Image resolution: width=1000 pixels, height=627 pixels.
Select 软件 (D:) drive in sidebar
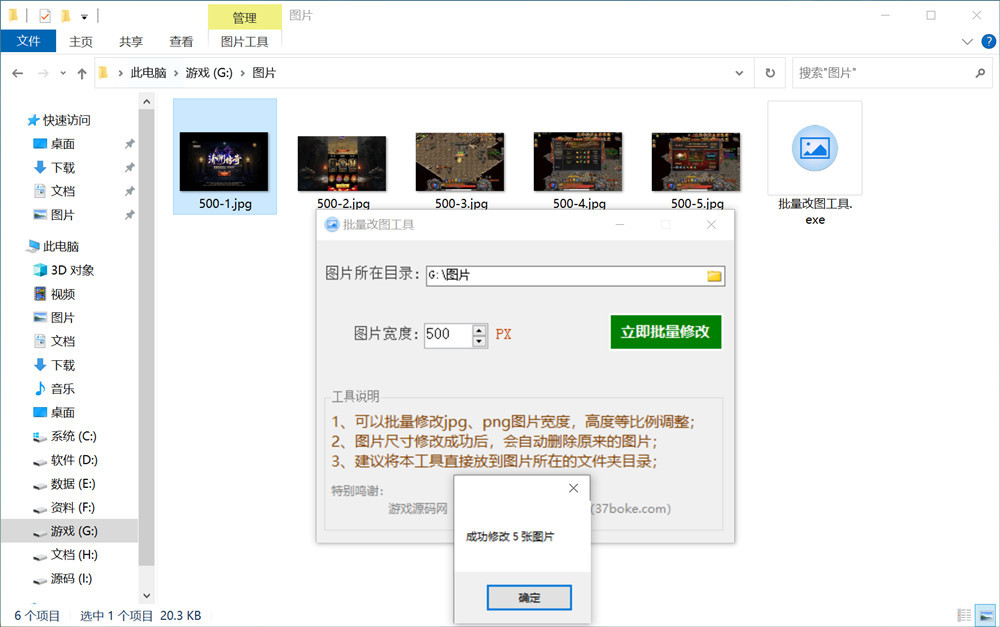click(x=74, y=460)
